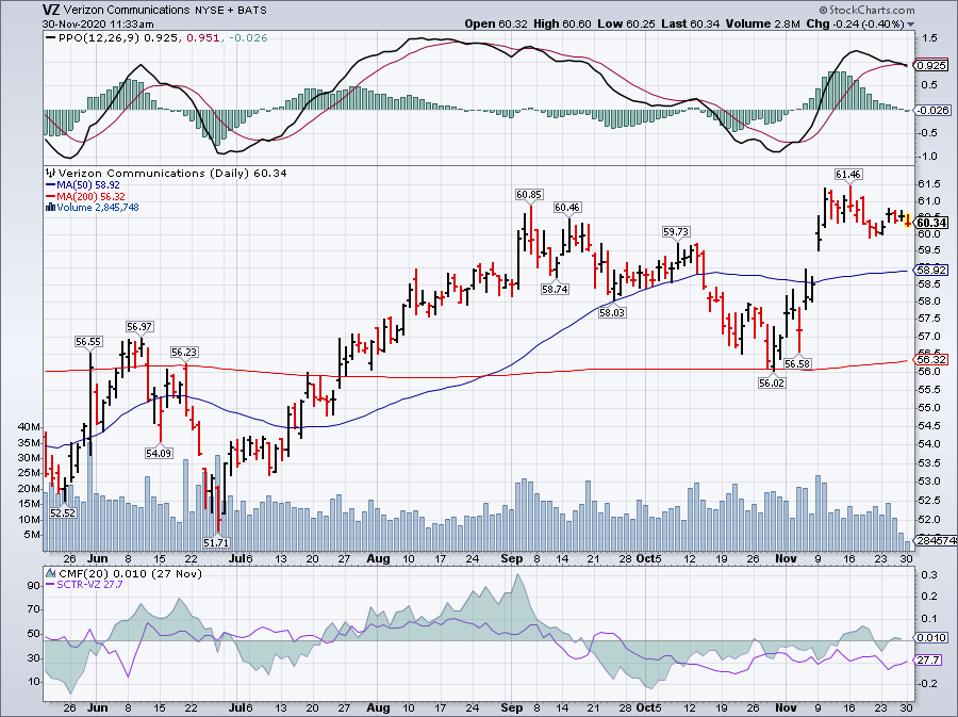Viewport: 958px width, 717px height.
Task: Click the volume bars icon beside Volume 2,845,748
Action: click(x=51, y=208)
